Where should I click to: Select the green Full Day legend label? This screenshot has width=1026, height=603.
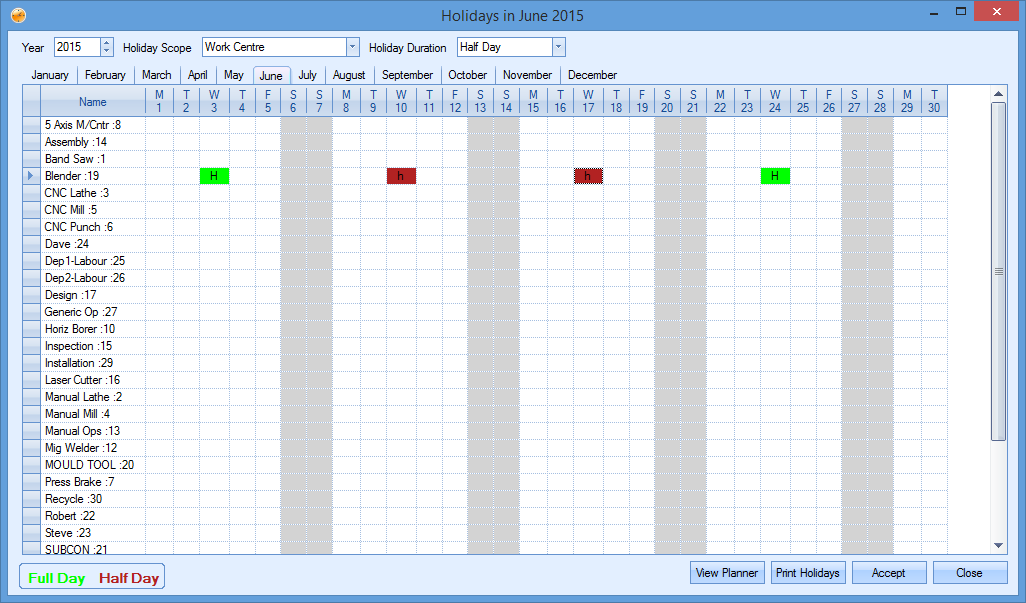(x=57, y=578)
